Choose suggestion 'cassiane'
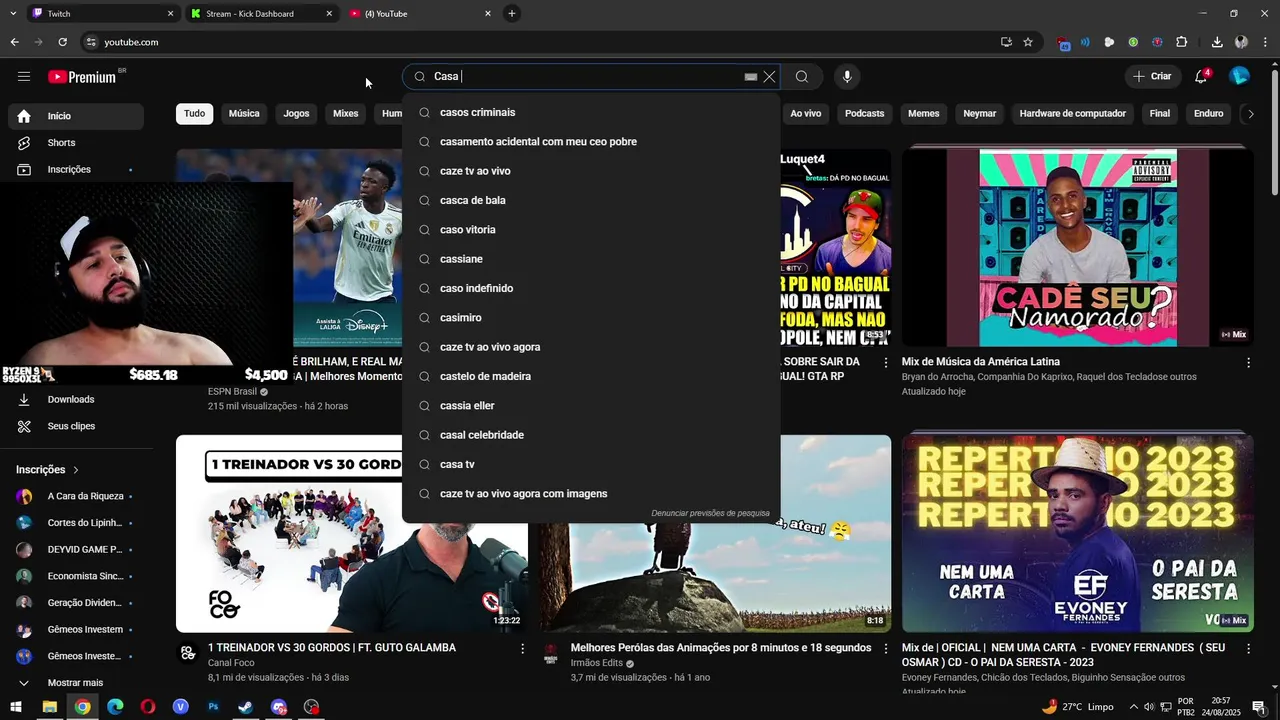 [x=591, y=259]
